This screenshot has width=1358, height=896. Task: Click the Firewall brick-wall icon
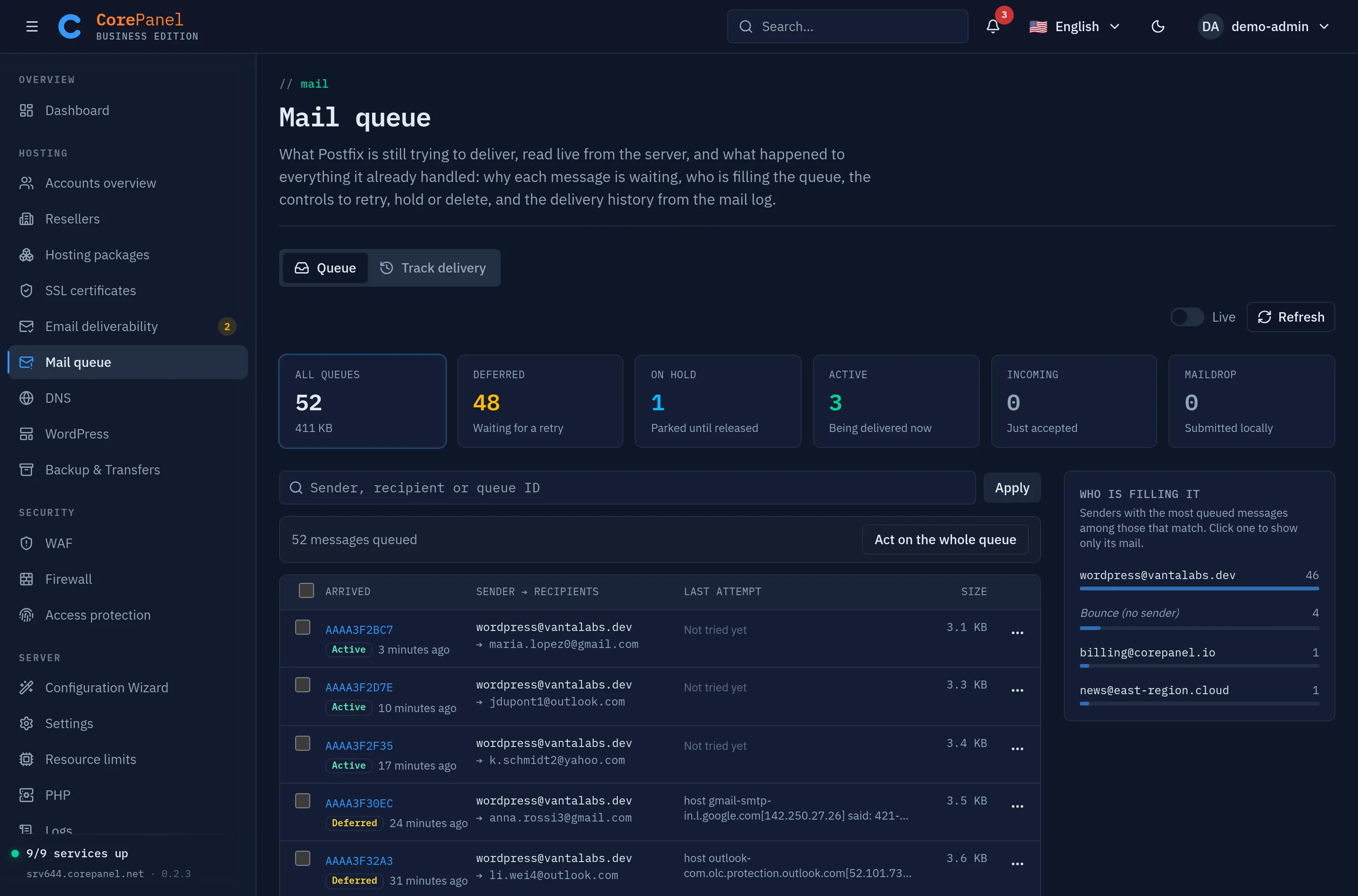click(x=26, y=579)
